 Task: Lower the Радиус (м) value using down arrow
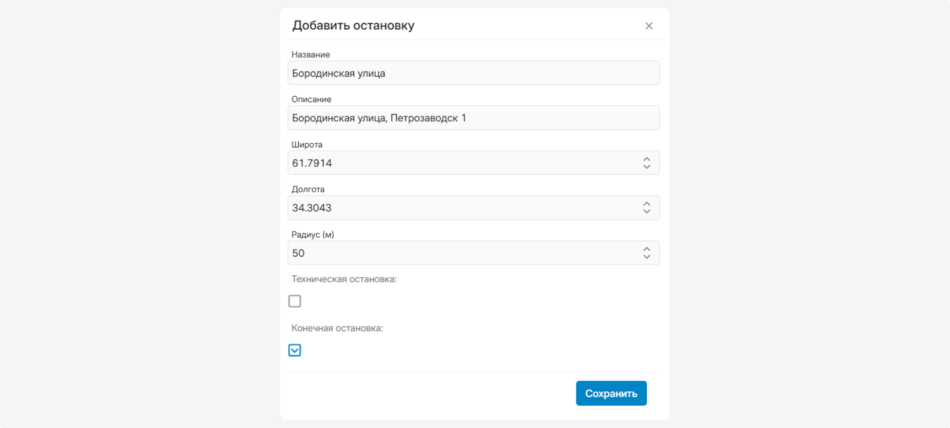(646, 256)
